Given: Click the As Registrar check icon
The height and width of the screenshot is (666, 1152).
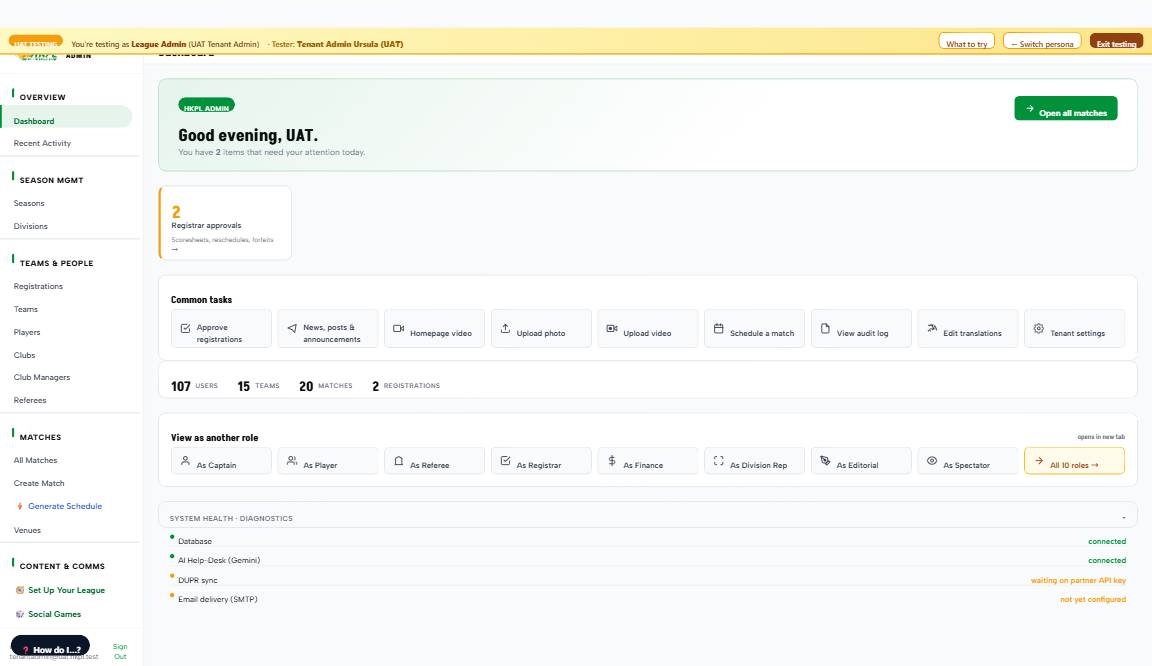Looking at the screenshot, I should click(x=505, y=460).
